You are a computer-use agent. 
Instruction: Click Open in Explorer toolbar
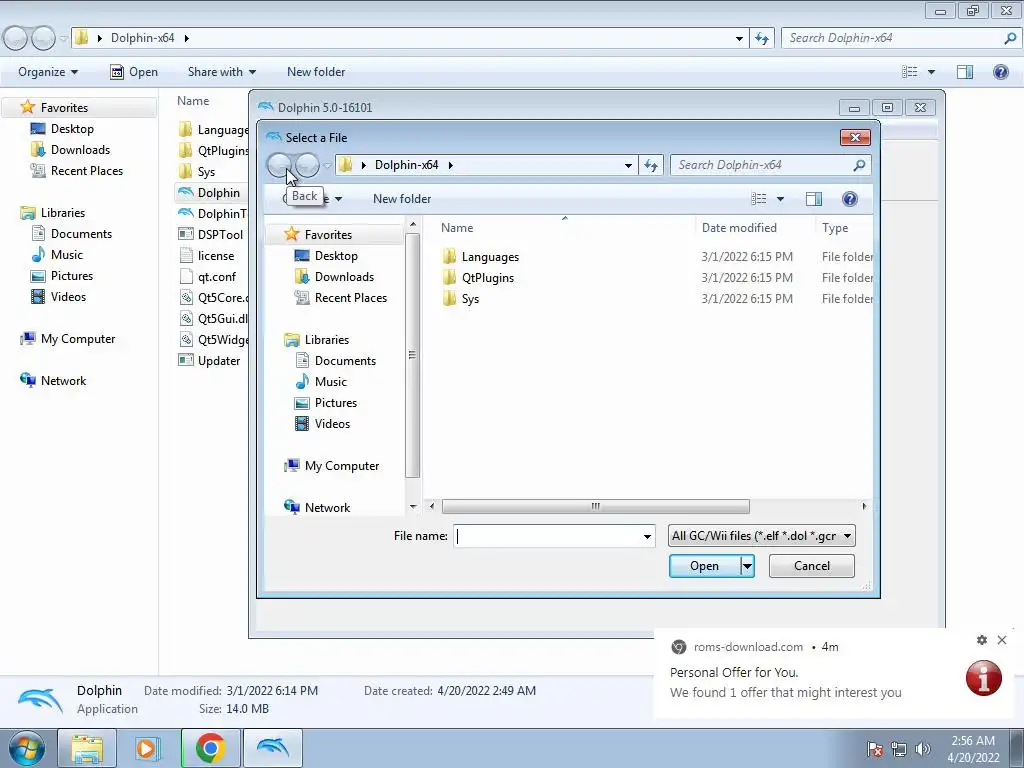(x=134, y=72)
